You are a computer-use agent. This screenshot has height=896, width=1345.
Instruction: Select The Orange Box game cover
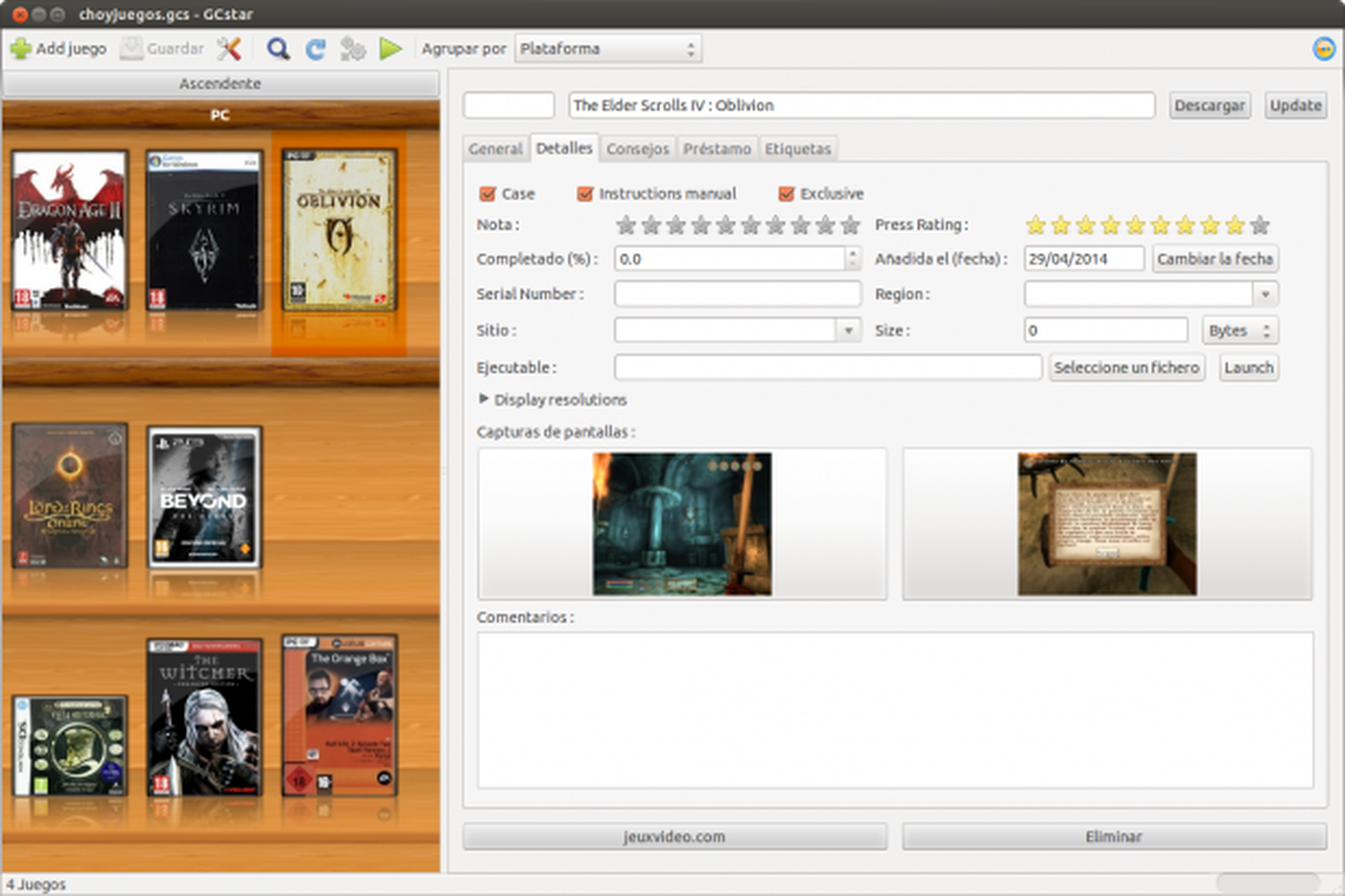pyautogui.click(x=339, y=715)
